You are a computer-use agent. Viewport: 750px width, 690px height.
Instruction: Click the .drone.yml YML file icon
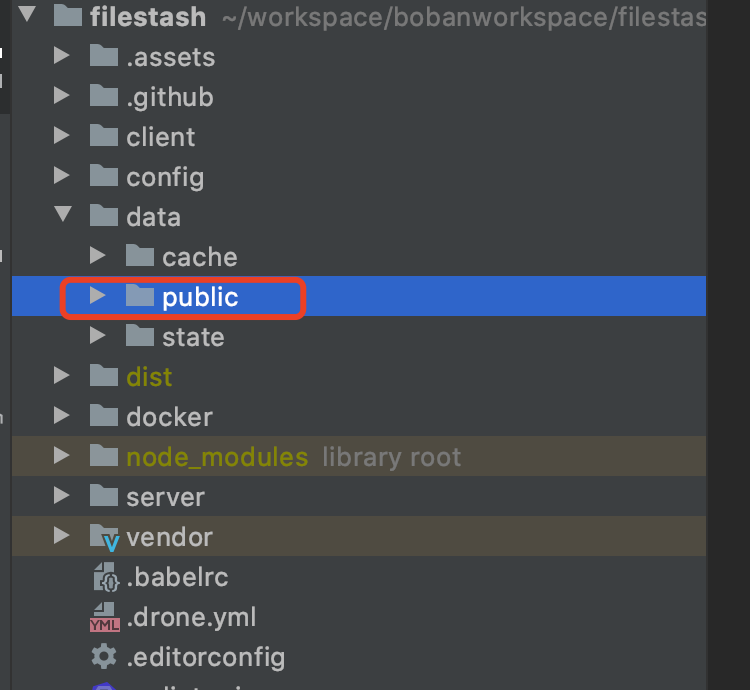tap(104, 617)
